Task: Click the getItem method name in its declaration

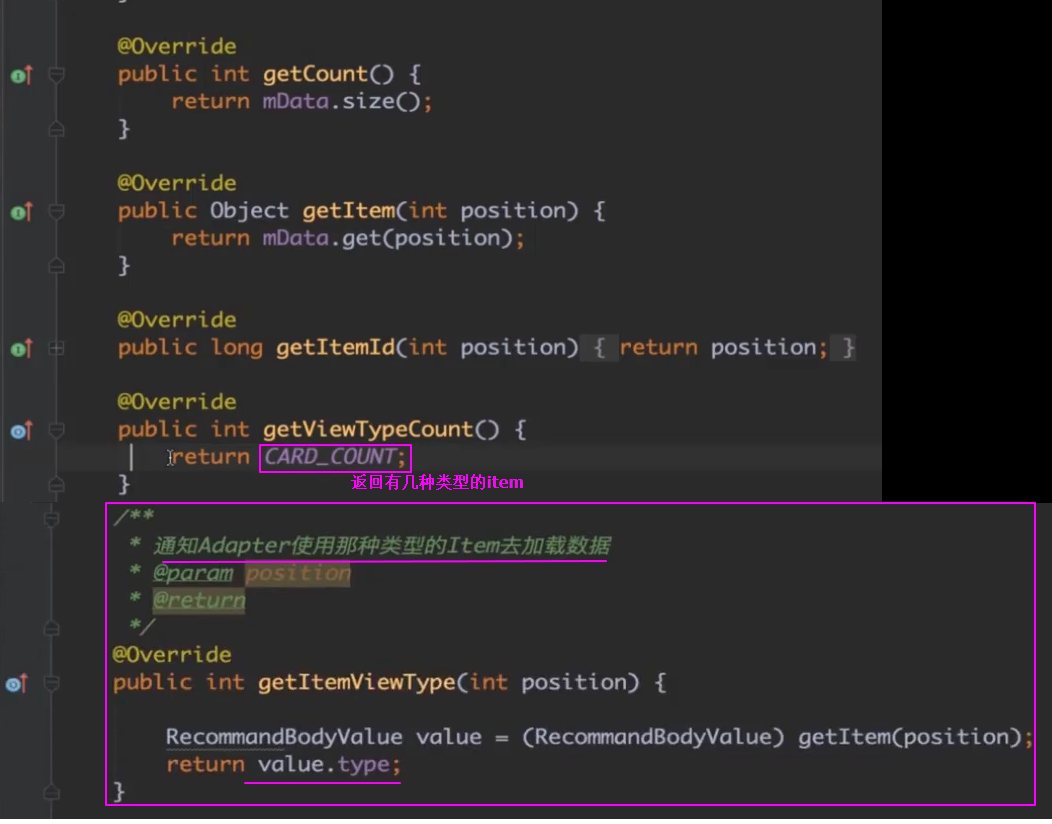Action: tap(348, 211)
